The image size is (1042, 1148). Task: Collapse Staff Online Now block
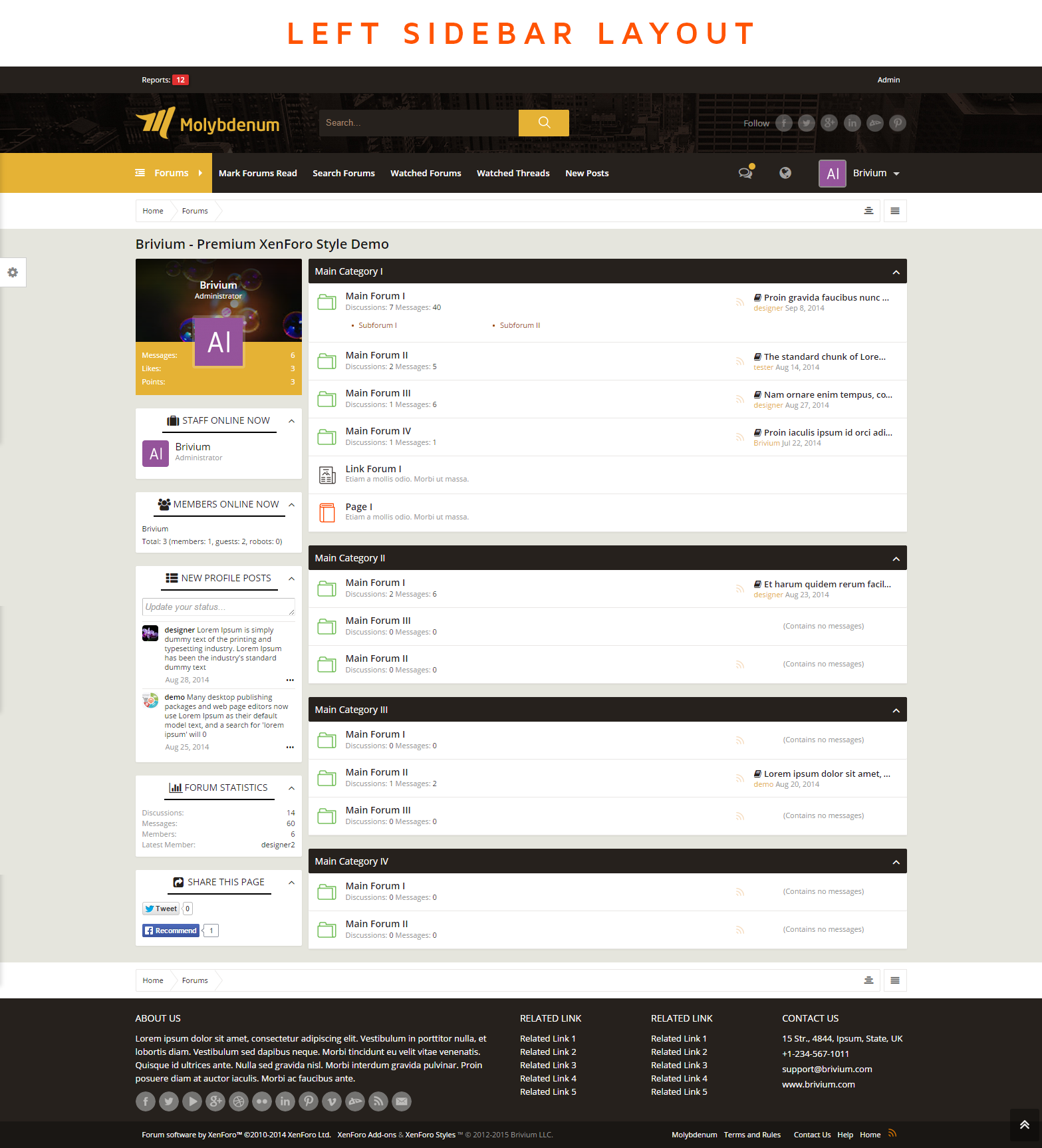[x=291, y=421]
